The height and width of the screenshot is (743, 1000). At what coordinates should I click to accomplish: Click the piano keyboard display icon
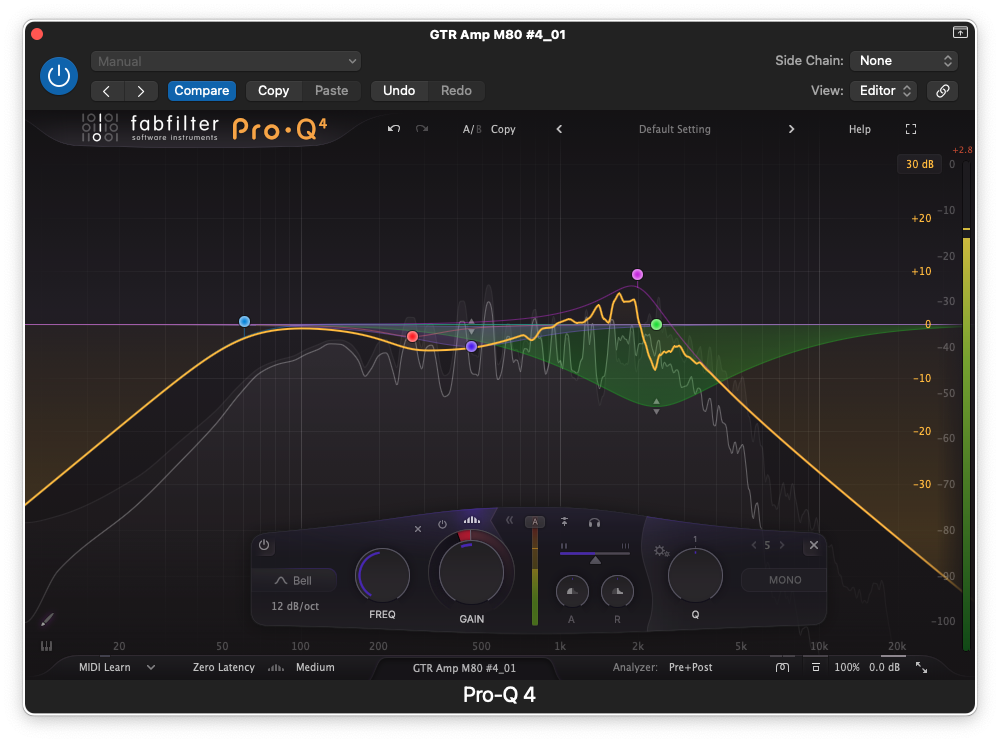point(47,647)
